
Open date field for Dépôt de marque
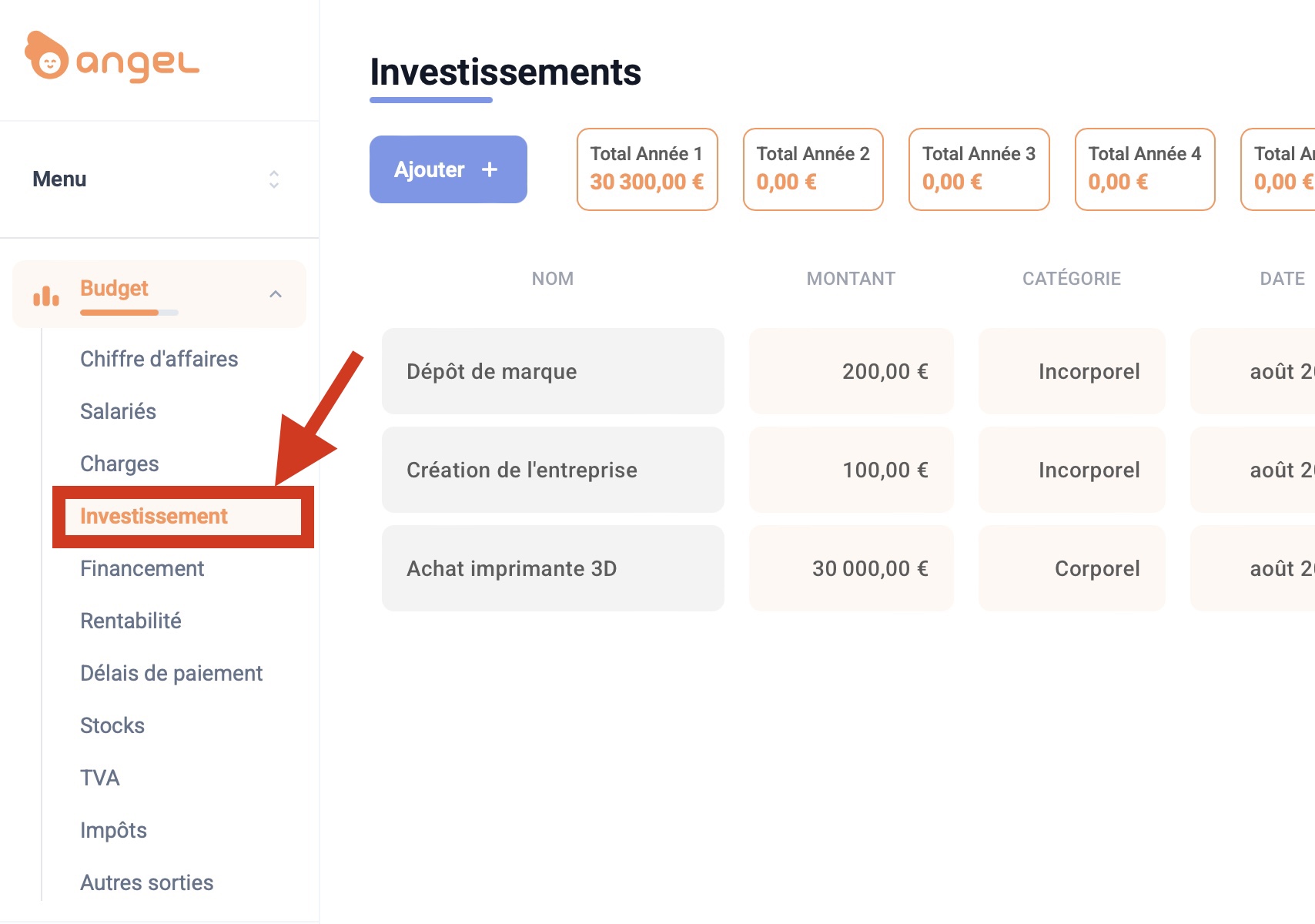tap(1253, 371)
